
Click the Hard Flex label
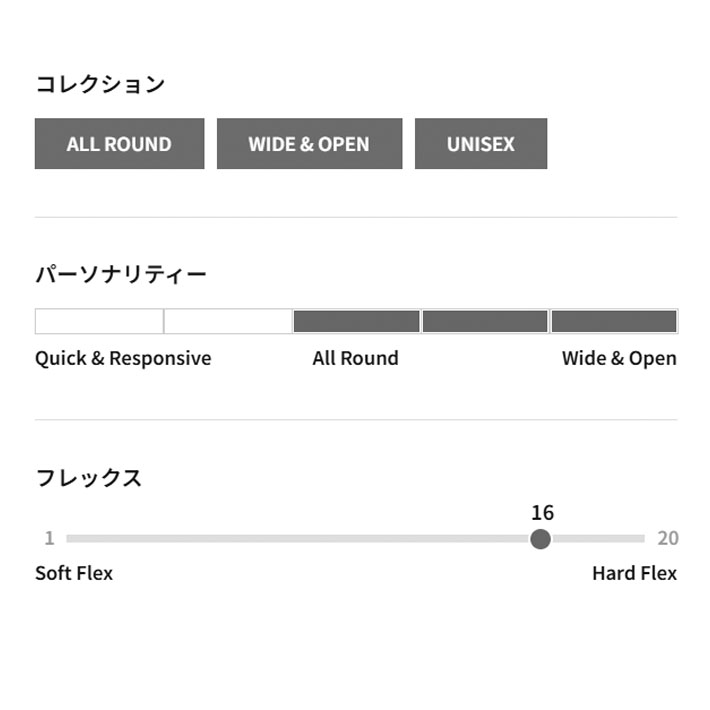click(x=634, y=573)
